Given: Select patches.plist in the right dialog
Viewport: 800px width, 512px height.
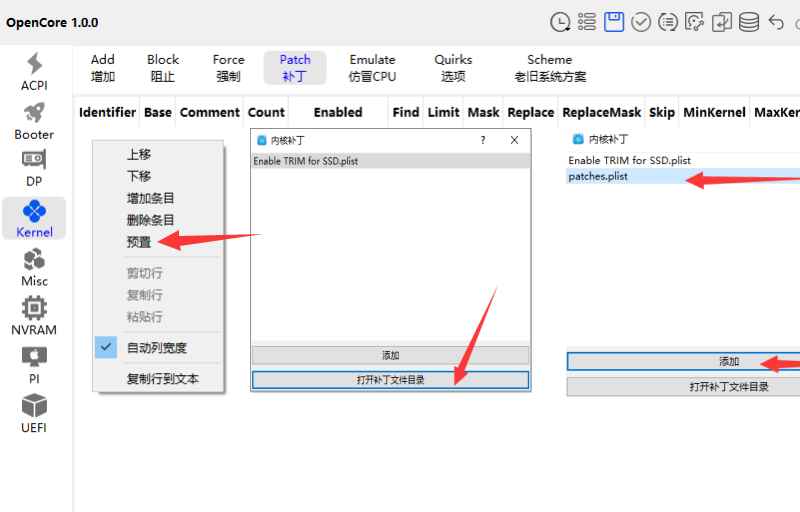Looking at the screenshot, I should (x=683, y=176).
